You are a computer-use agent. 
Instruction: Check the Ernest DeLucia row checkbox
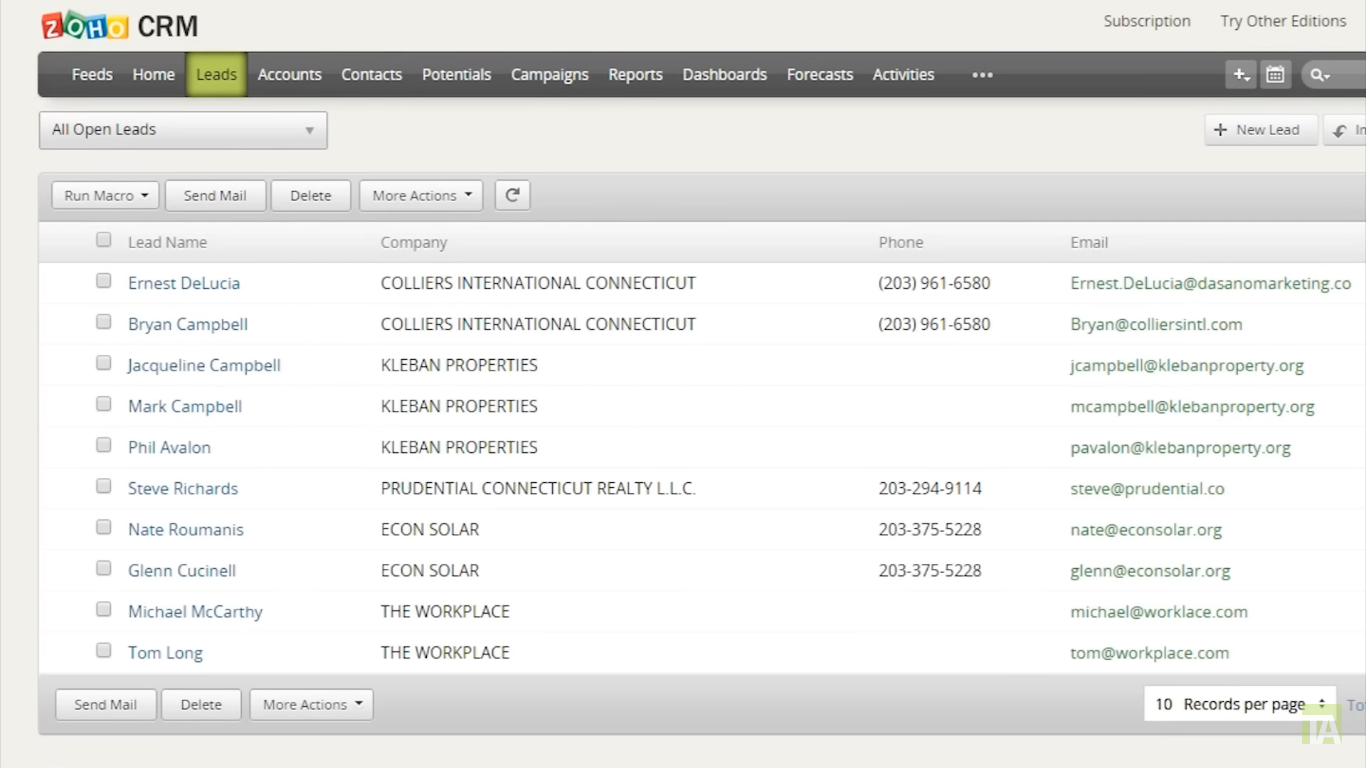click(x=104, y=281)
